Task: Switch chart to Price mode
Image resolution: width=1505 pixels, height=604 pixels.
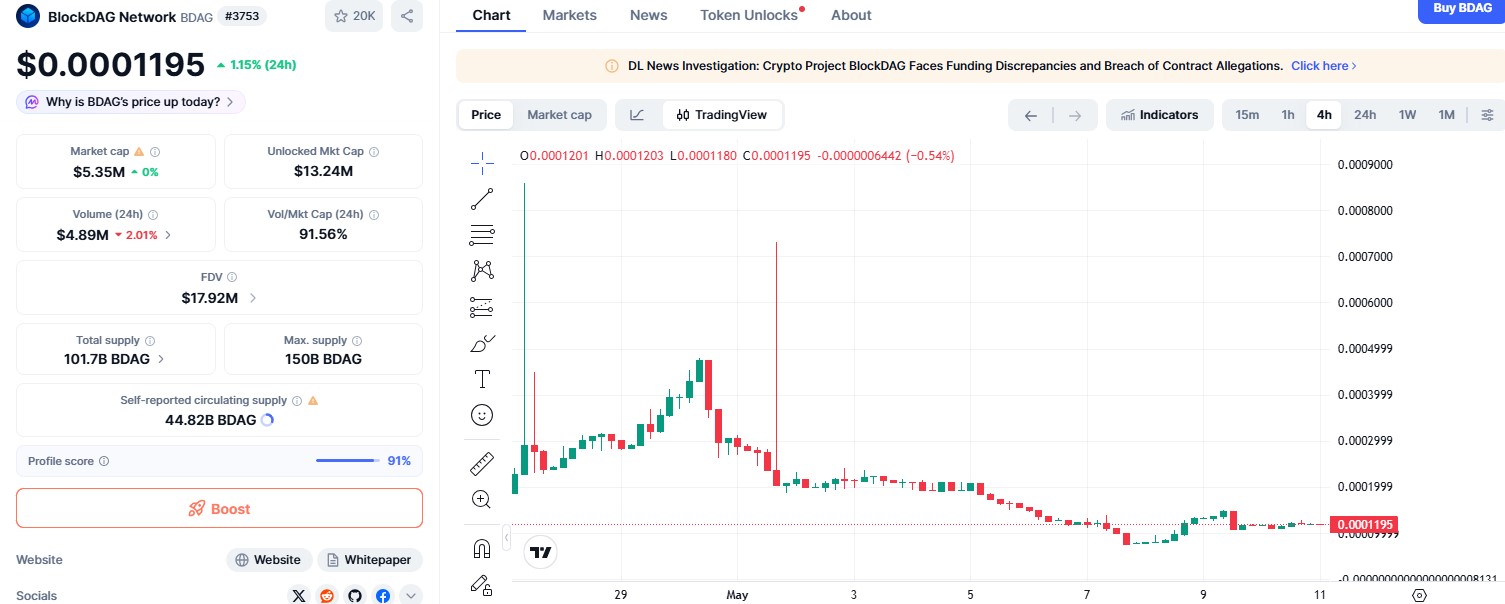Action: pyautogui.click(x=486, y=115)
